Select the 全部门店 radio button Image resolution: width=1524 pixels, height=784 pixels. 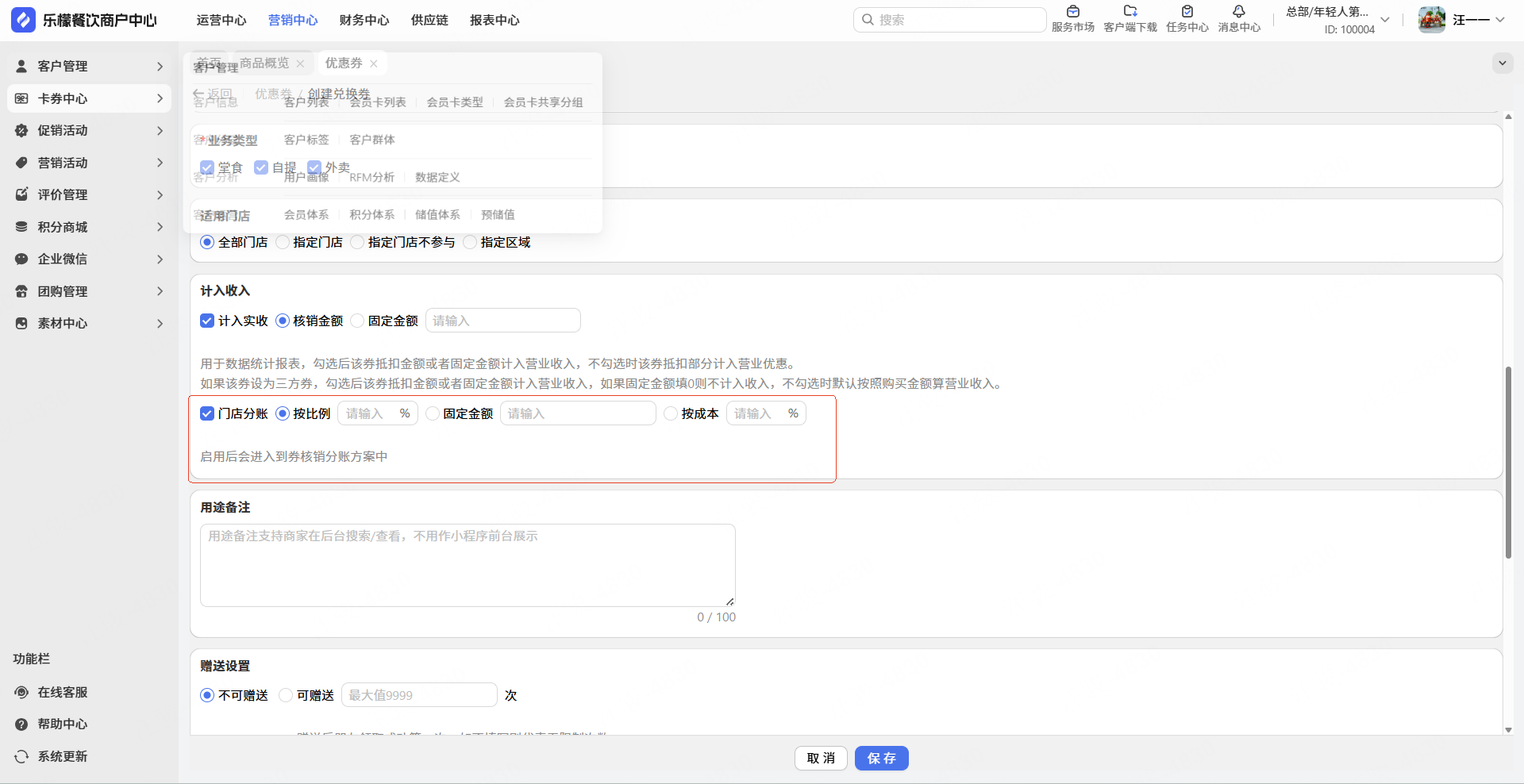tap(207, 242)
